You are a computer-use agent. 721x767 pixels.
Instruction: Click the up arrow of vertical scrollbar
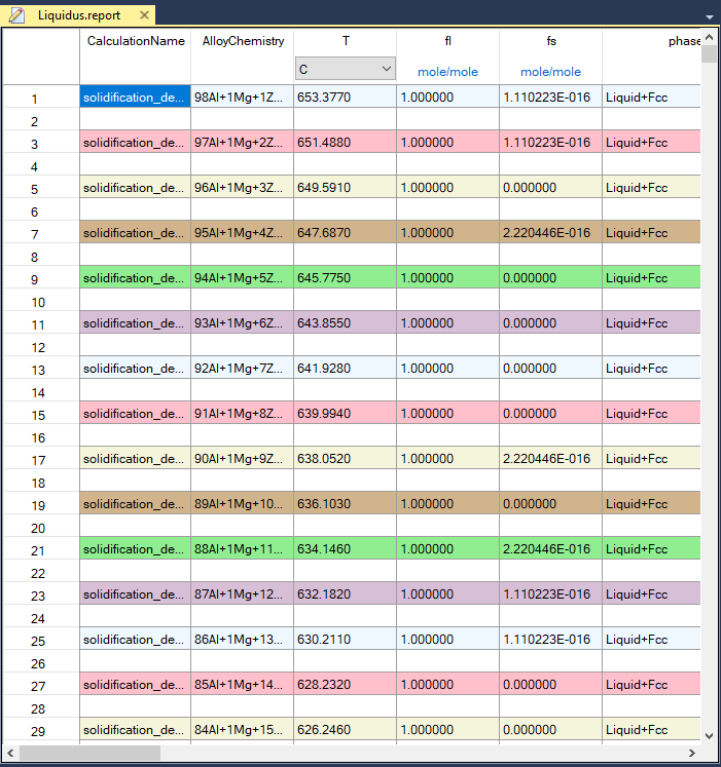click(x=709, y=38)
